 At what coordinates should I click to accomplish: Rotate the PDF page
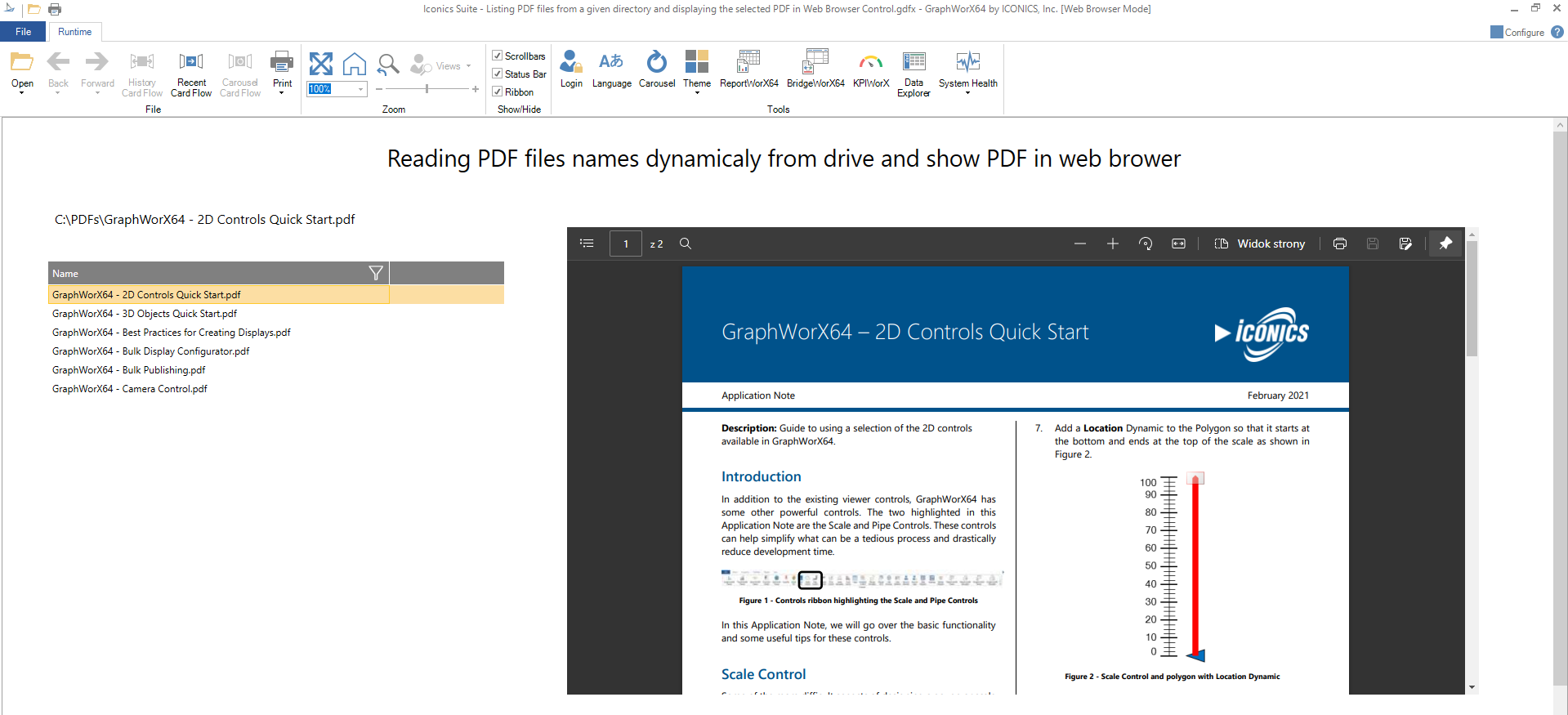pos(1146,244)
